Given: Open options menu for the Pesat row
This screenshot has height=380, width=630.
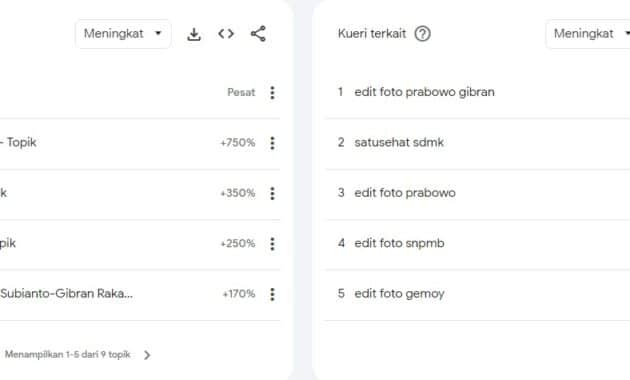Looking at the screenshot, I should point(272,92).
